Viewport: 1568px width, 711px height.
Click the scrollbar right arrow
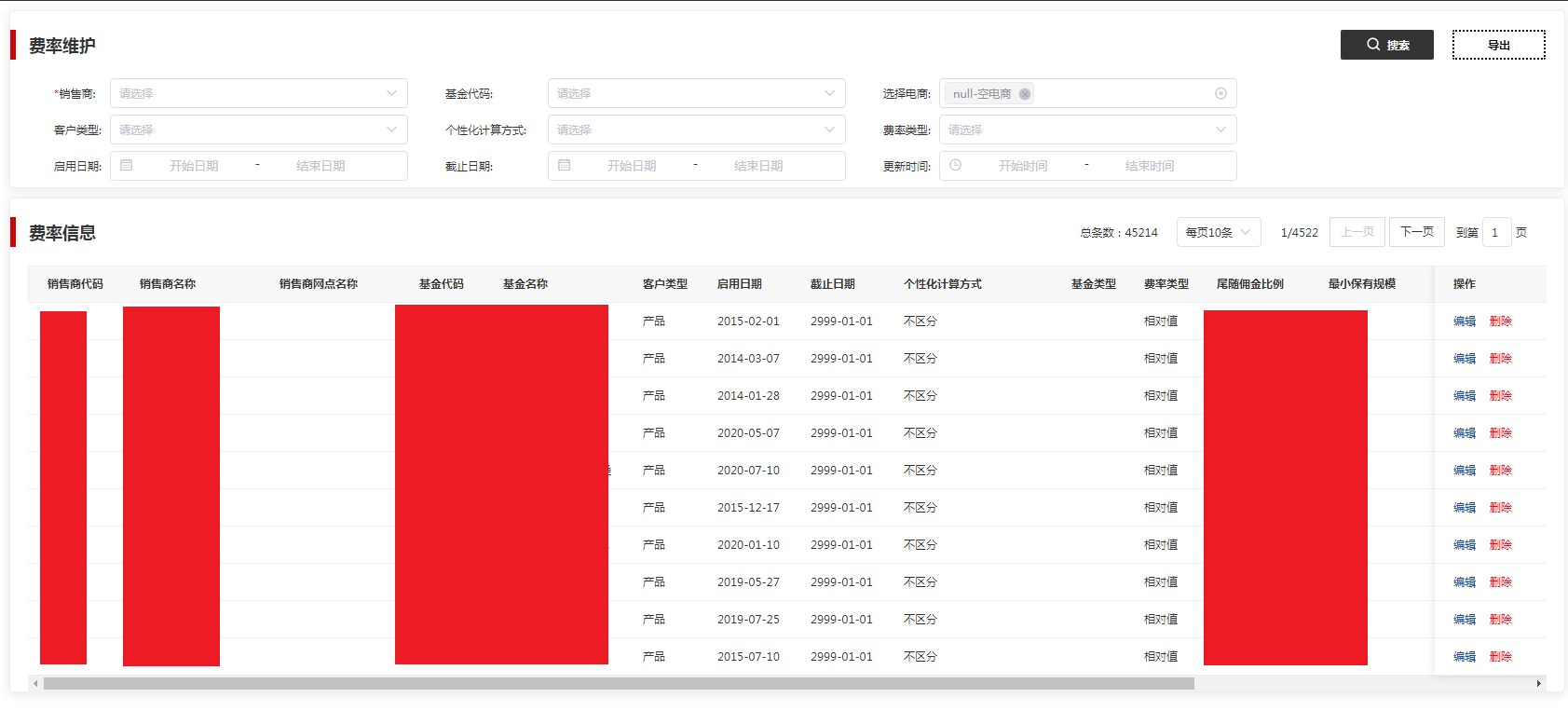click(x=1538, y=684)
